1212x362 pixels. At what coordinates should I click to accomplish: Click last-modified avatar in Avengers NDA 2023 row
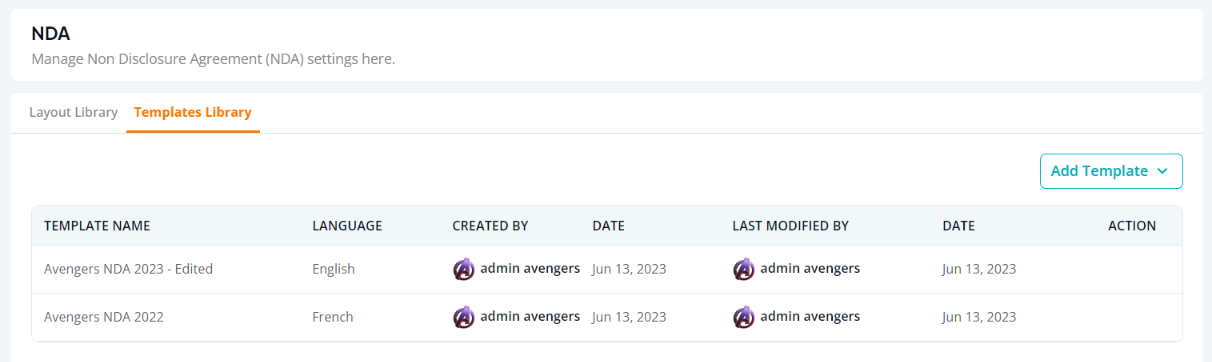pos(744,269)
